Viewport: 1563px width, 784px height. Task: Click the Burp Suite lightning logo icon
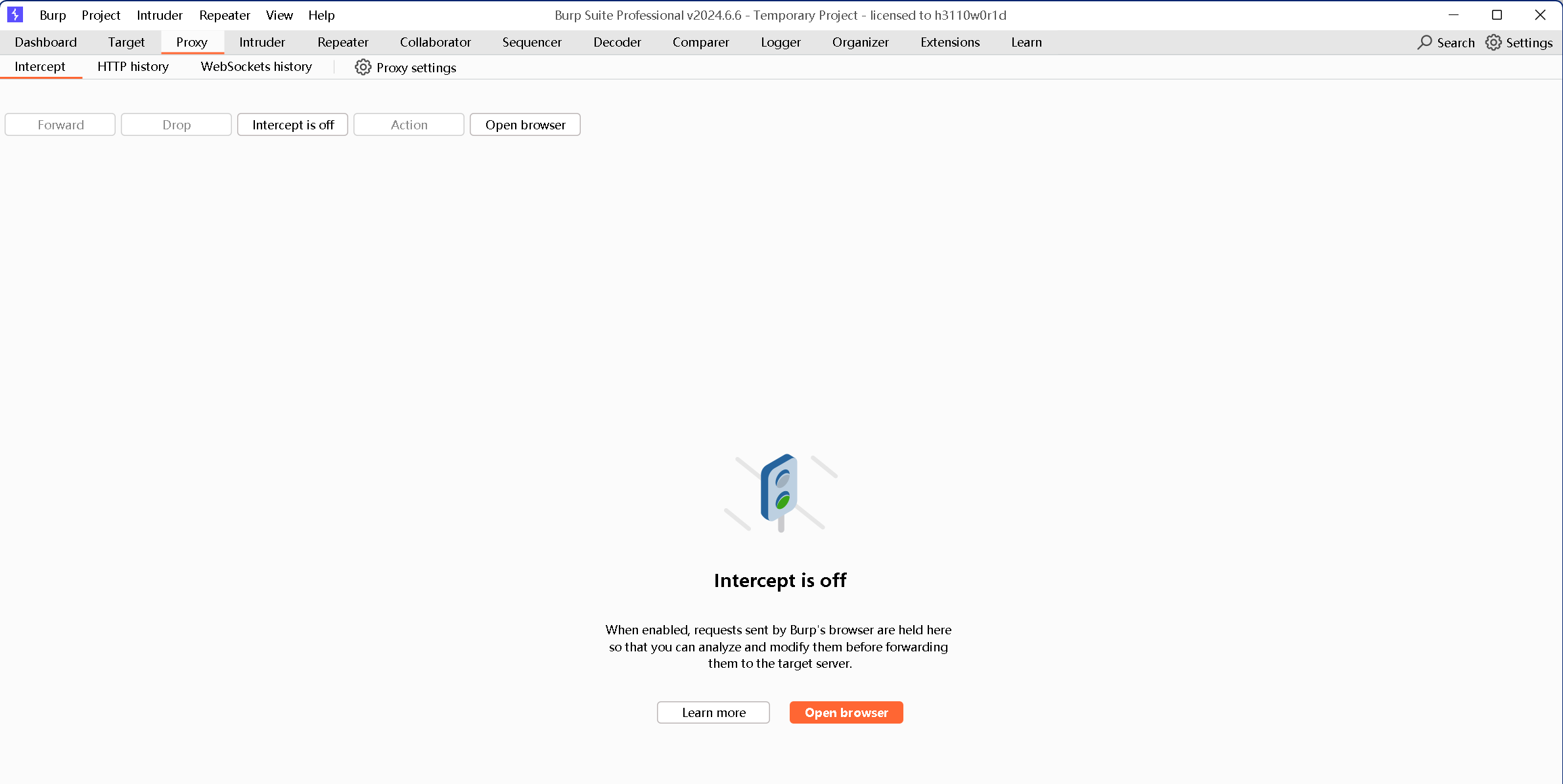(14, 14)
